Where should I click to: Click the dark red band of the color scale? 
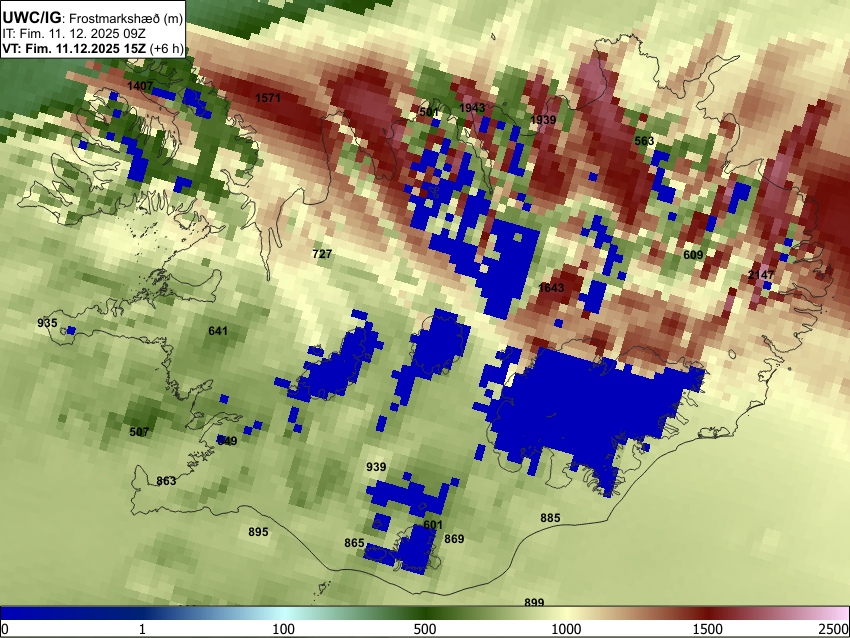707,613
